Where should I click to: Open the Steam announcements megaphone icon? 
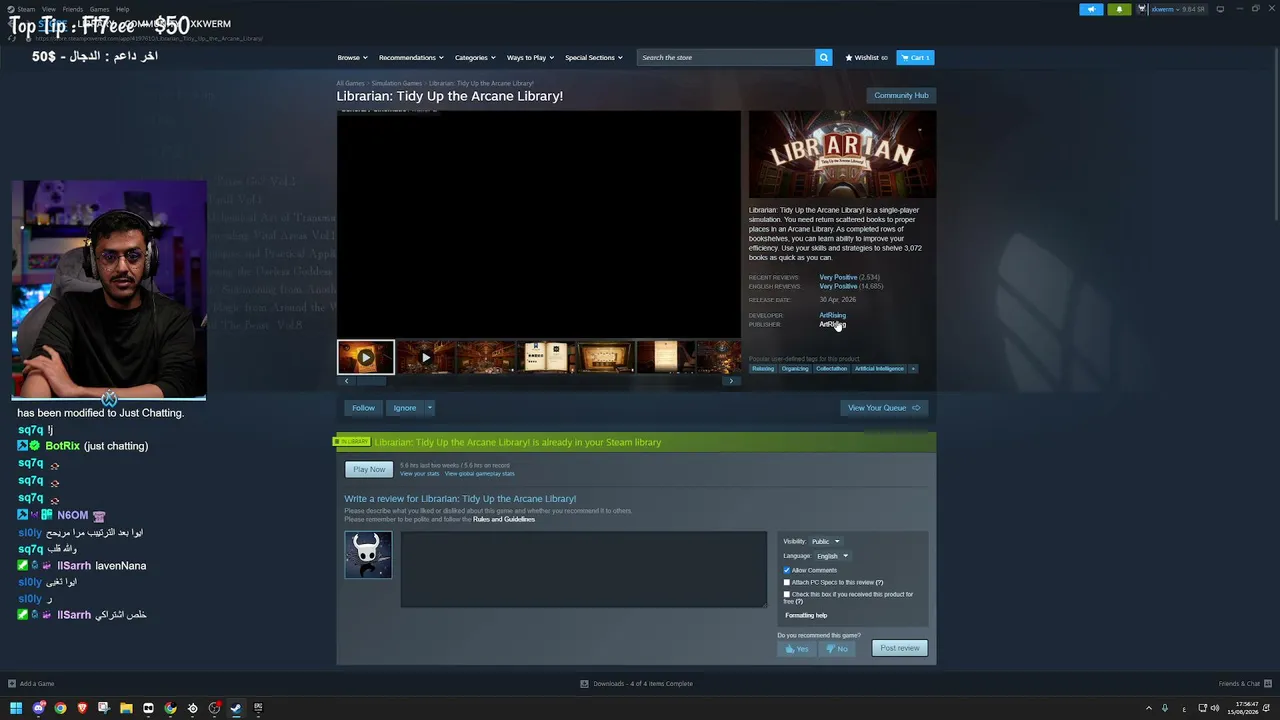[1091, 9]
